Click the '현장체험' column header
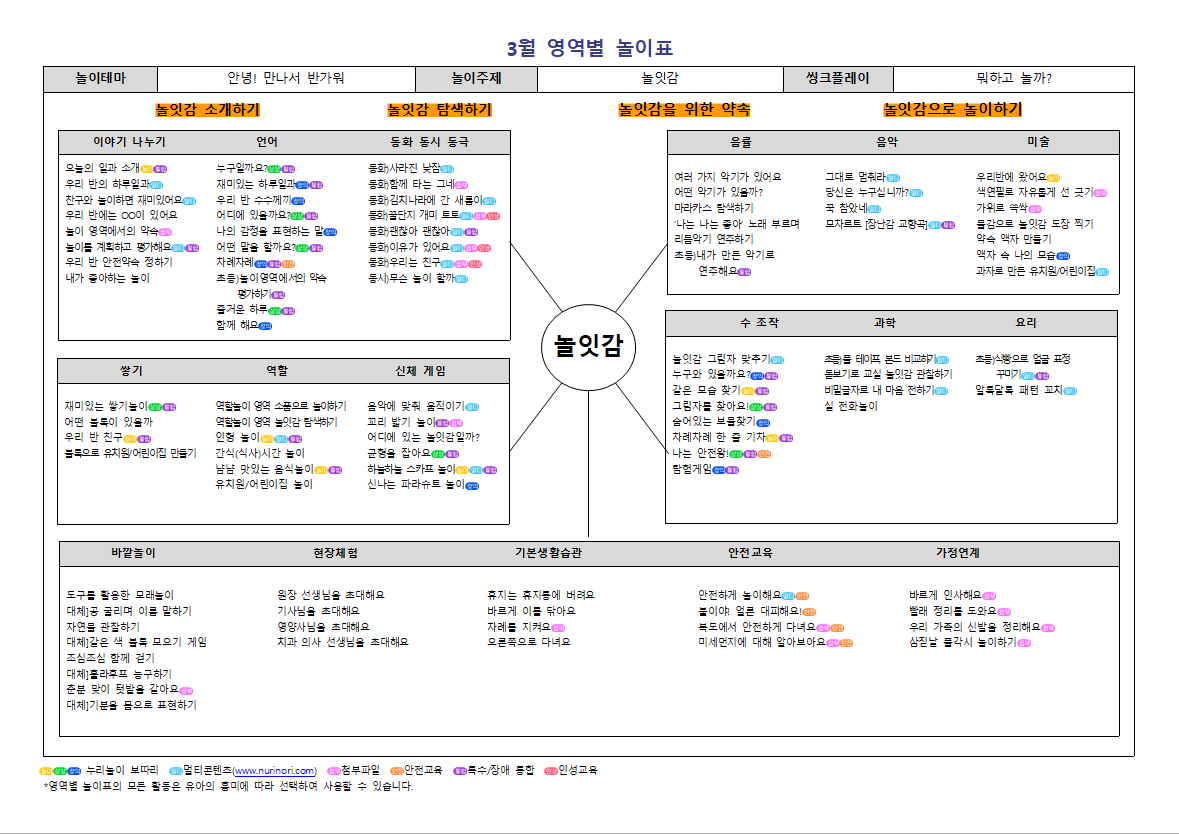 pos(335,553)
